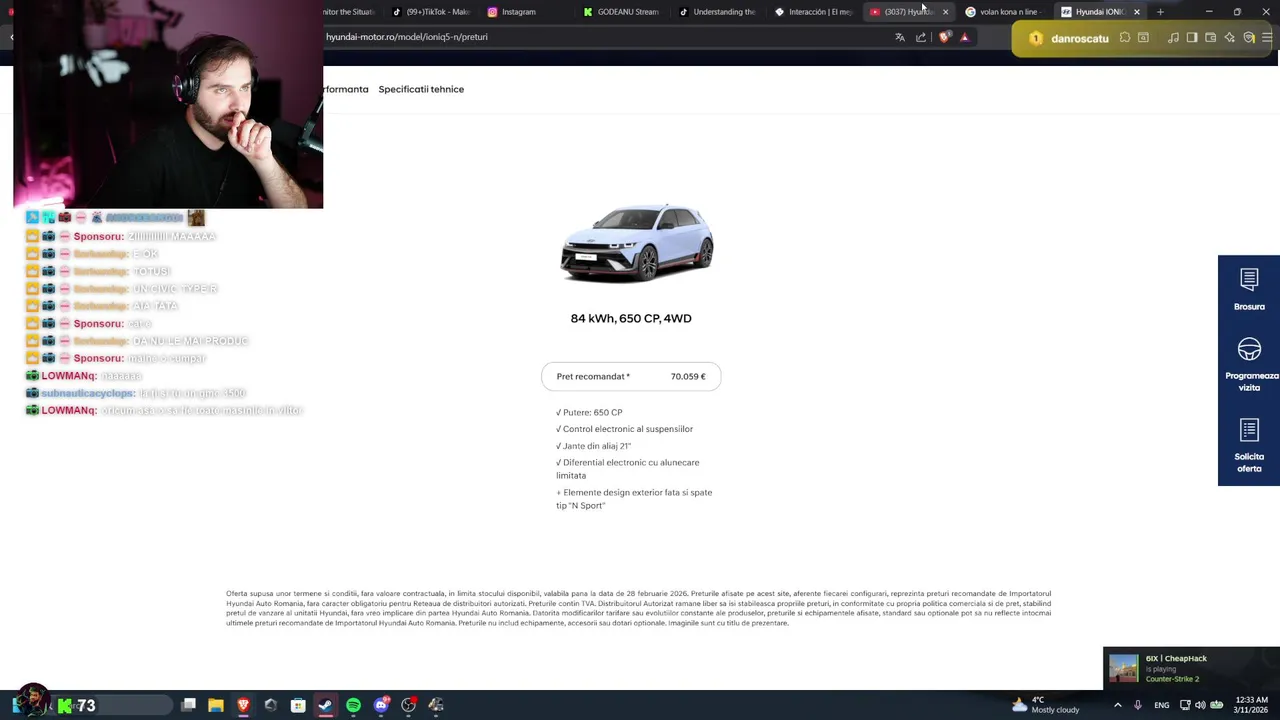Open Discord from the taskbar

[x=381, y=705]
